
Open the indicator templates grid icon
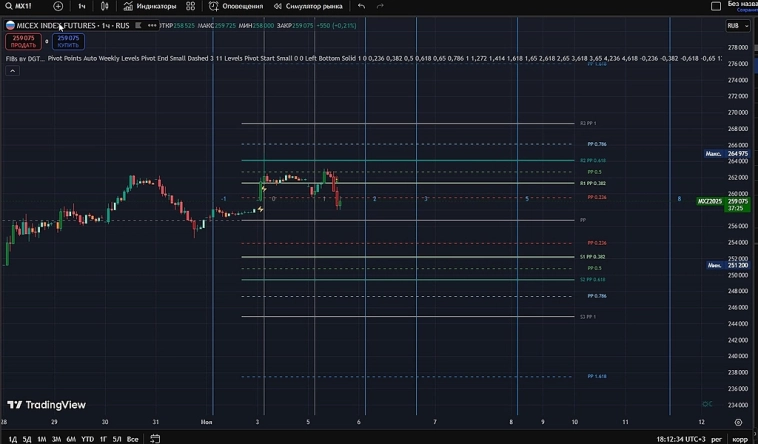click(x=191, y=6)
